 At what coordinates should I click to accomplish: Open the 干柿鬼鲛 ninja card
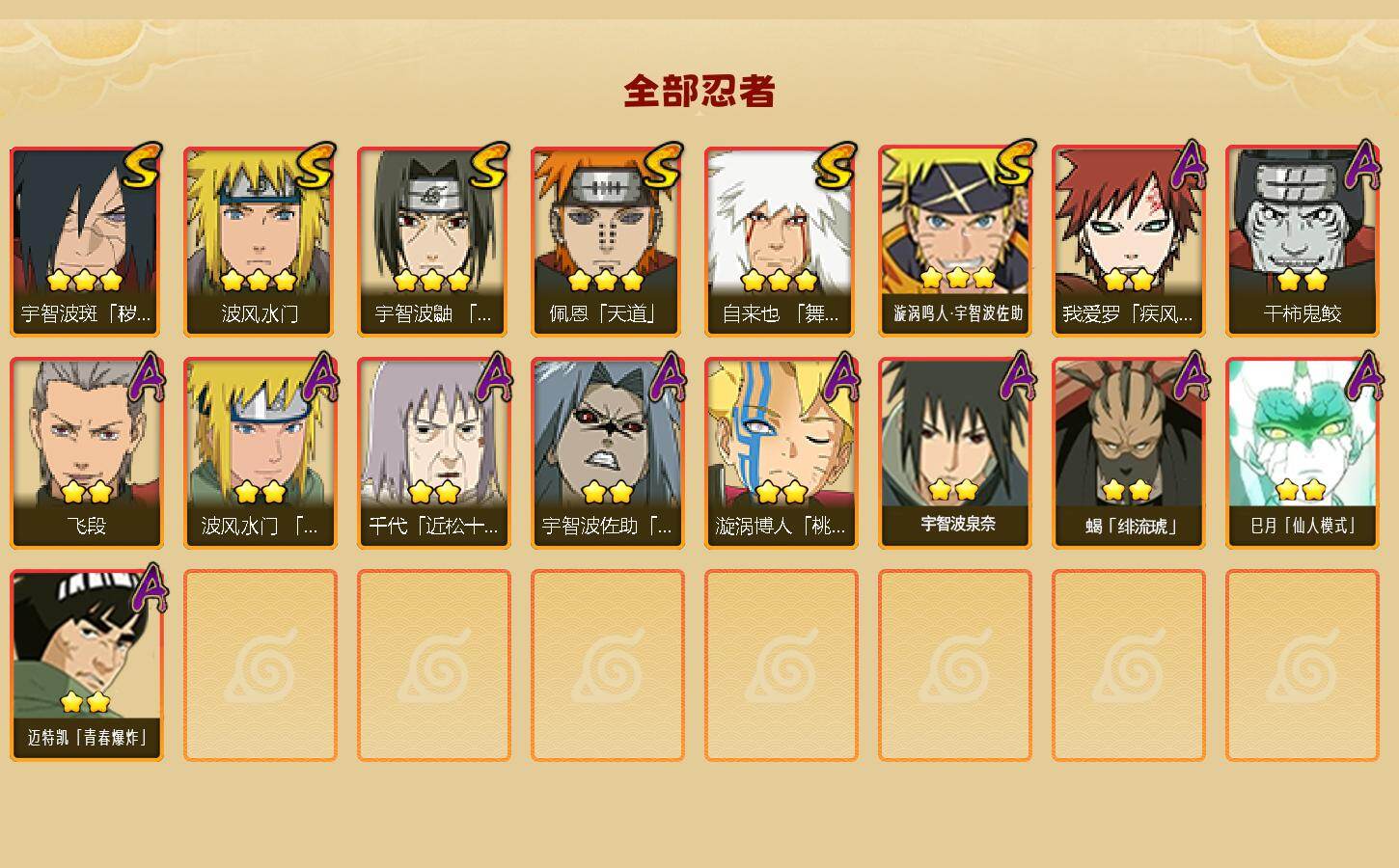coord(1303,241)
